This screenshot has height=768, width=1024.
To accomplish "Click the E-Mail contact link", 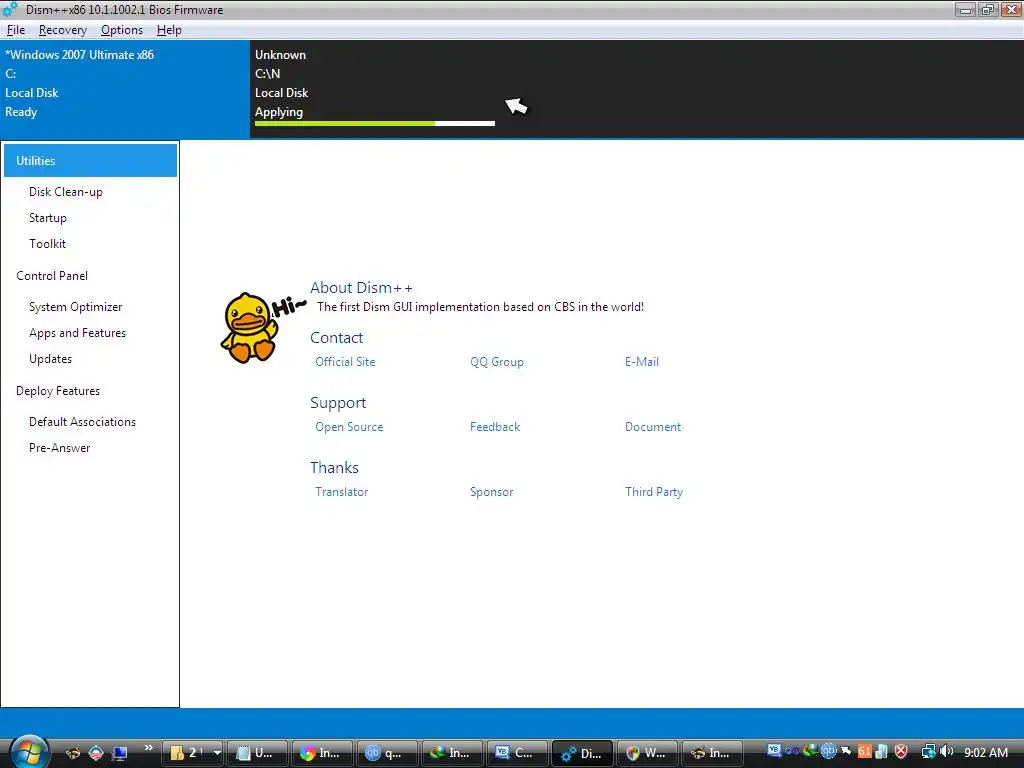I will point(642,362).
